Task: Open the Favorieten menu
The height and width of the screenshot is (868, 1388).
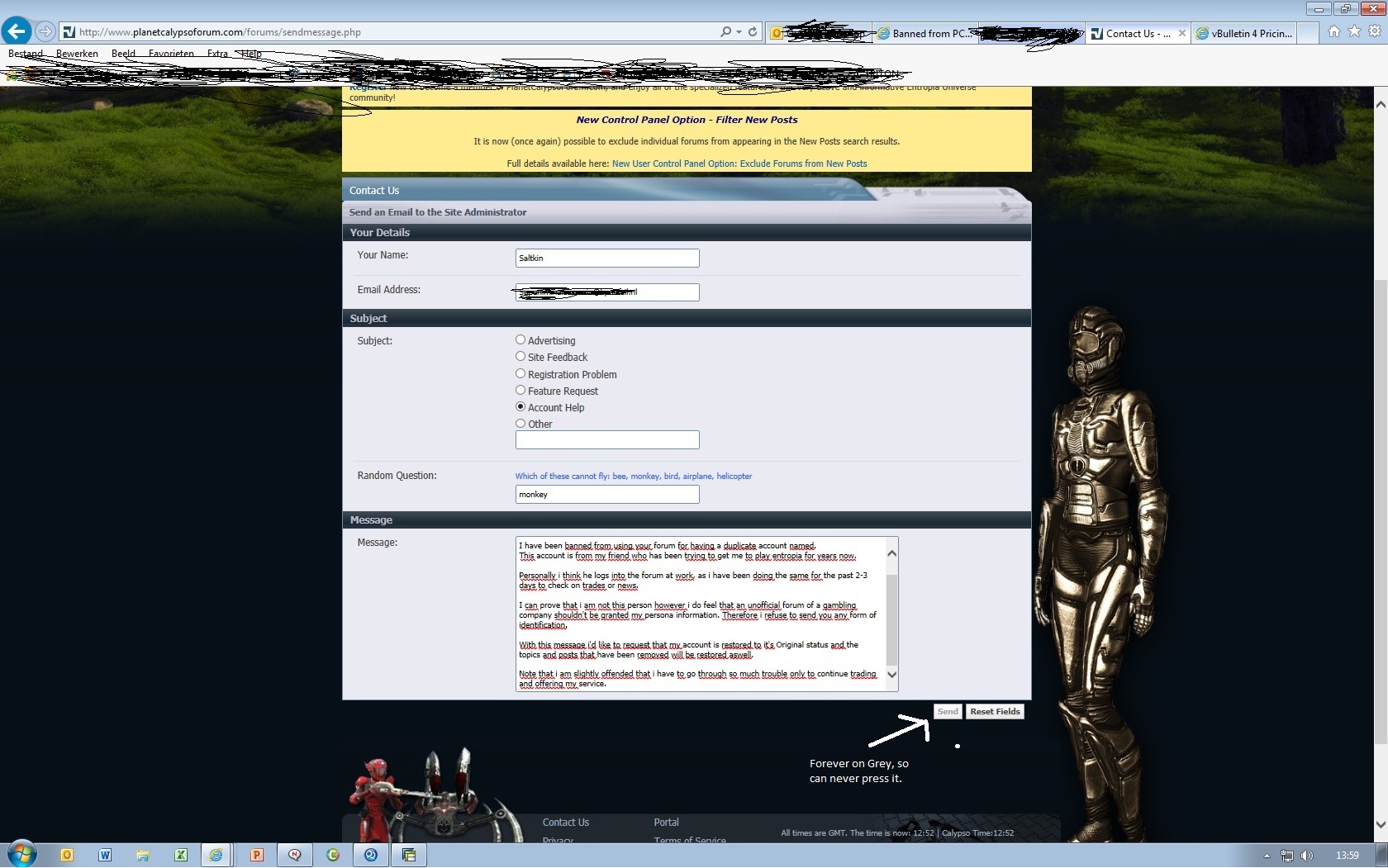Action: (171, 54)
